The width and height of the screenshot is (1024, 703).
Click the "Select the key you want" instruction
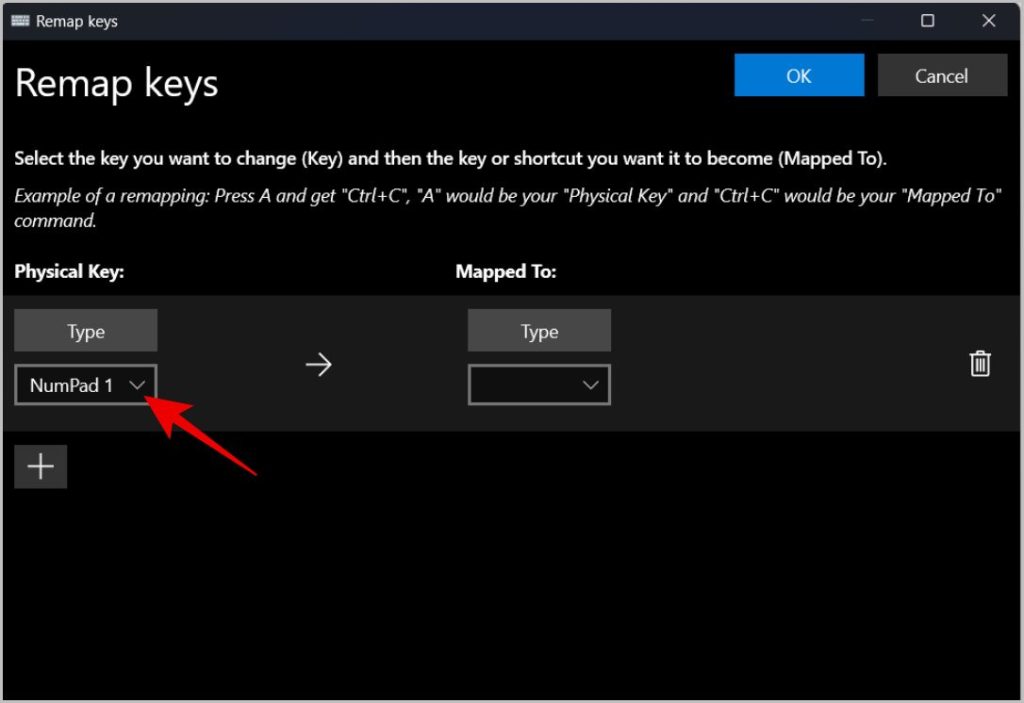tap(451, 159)
